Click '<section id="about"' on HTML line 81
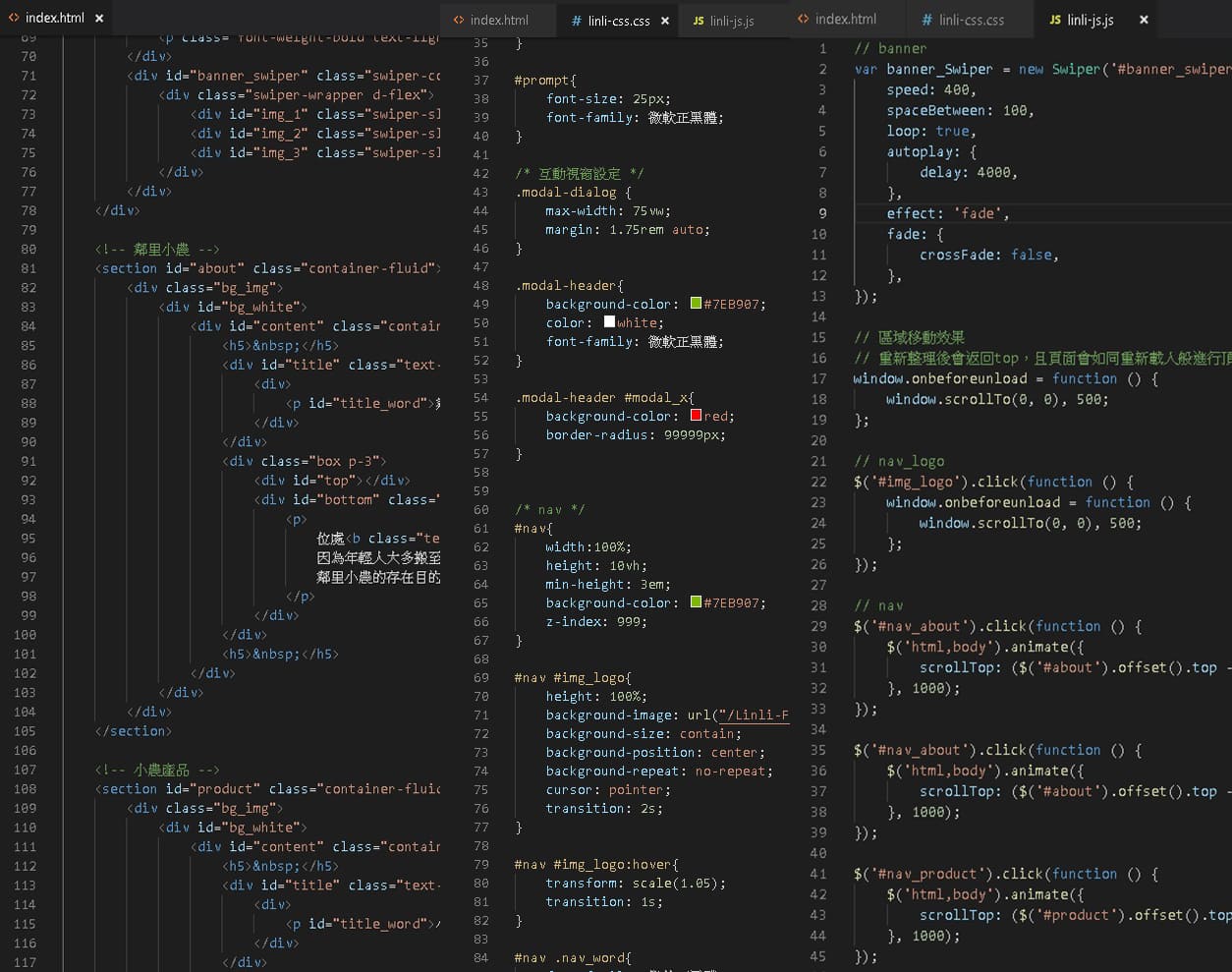1232x972 pixels. (x=170, y=268)
